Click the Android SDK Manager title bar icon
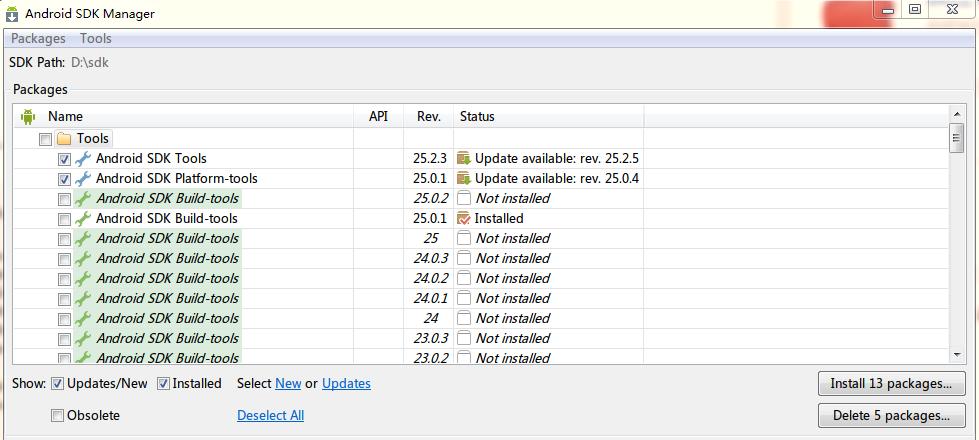Screen dimensions: 979x440 [x=12, y=13]
